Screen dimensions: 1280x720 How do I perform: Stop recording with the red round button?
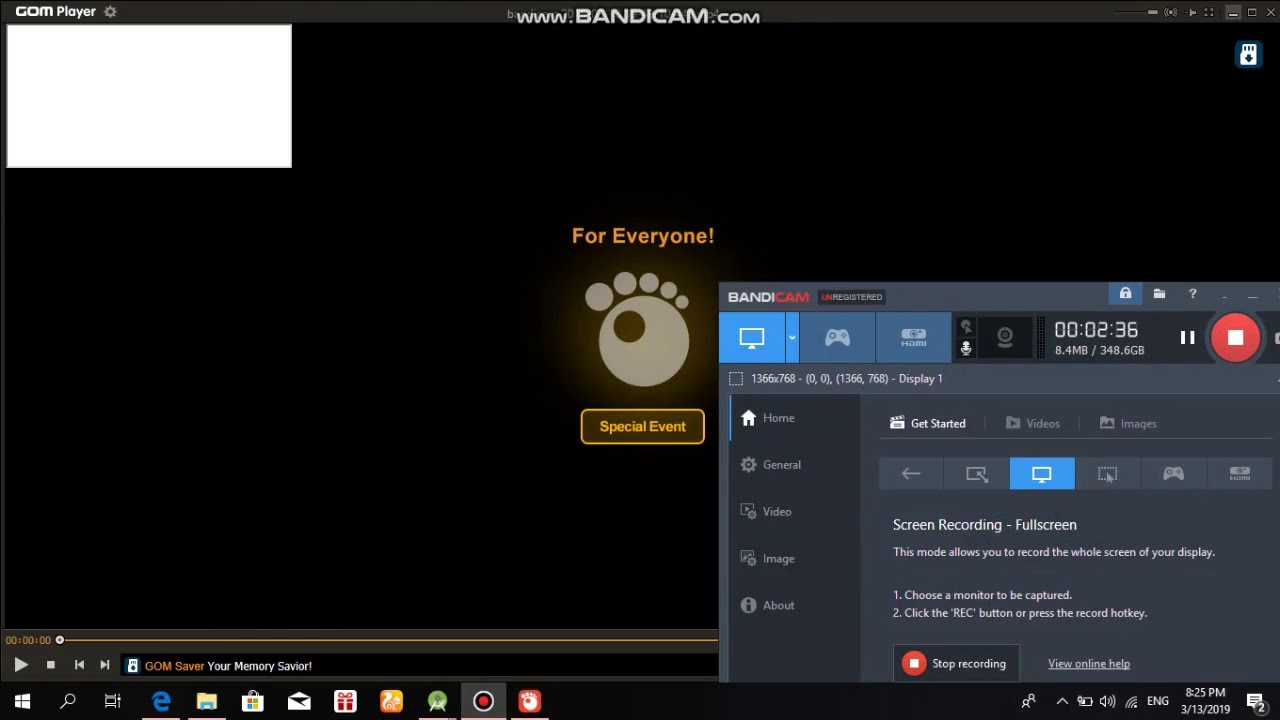1235,338
